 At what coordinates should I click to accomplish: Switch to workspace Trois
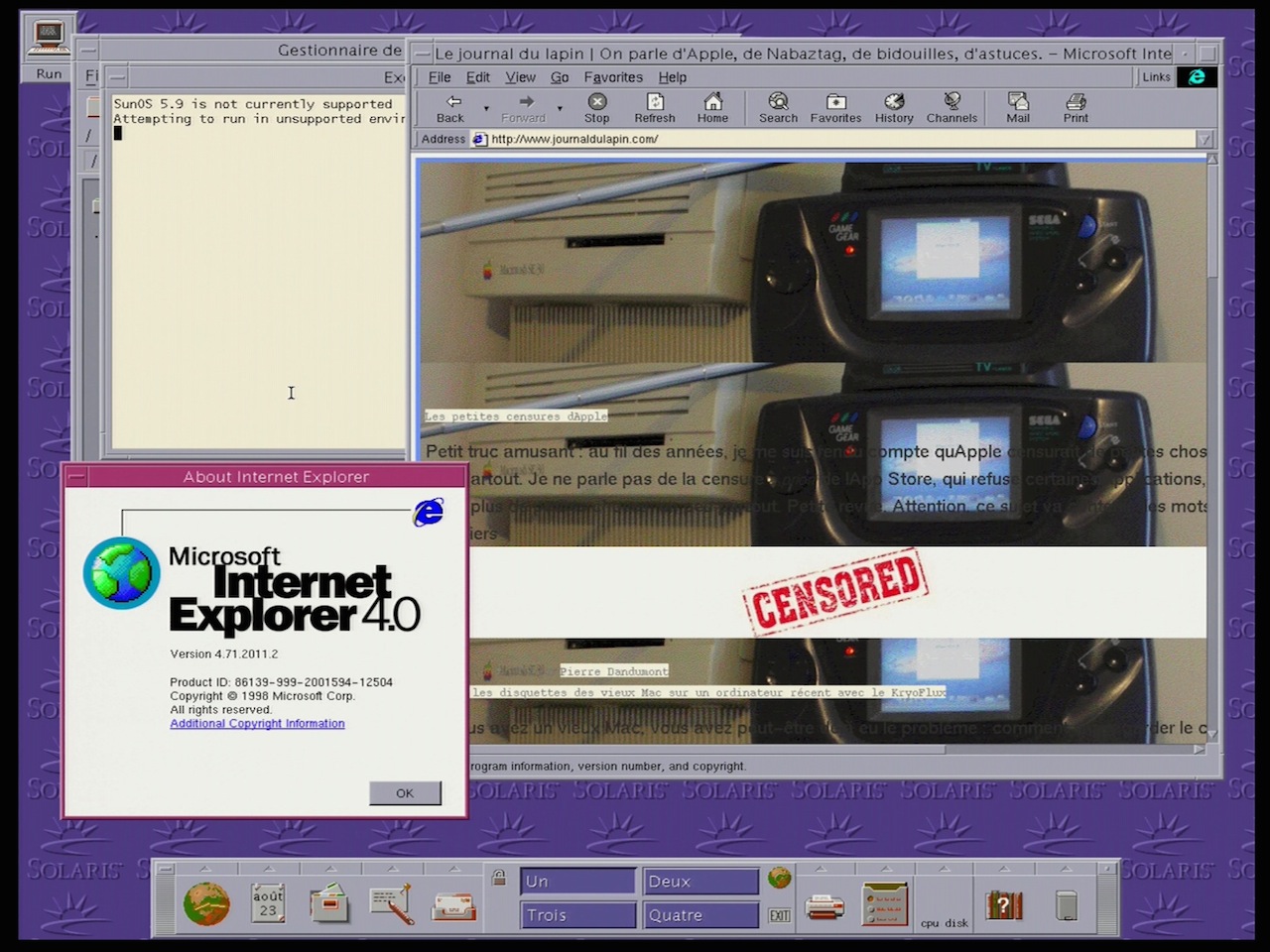coord(578,915)
